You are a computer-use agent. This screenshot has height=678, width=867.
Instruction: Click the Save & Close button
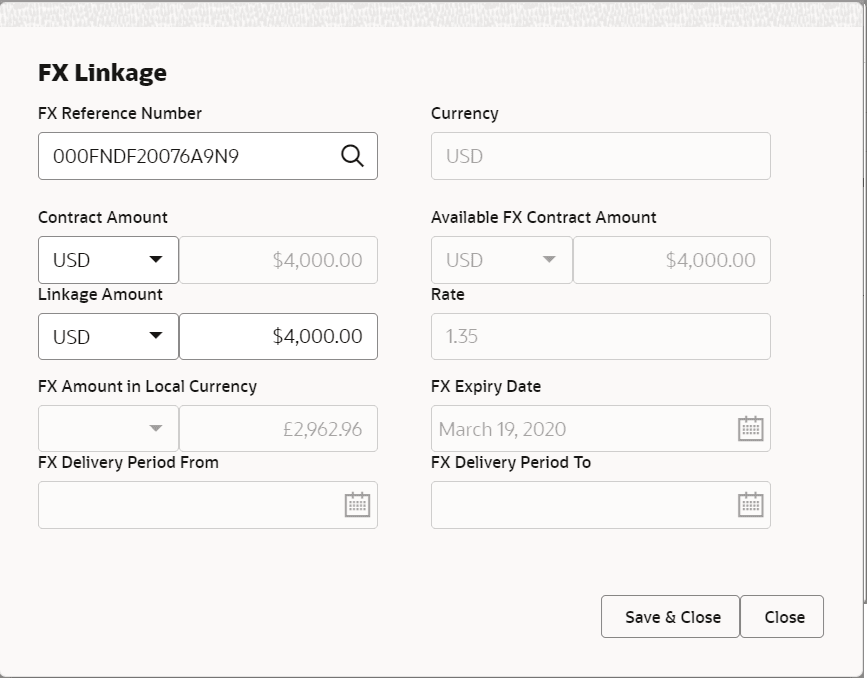click(x=670, y=617)
